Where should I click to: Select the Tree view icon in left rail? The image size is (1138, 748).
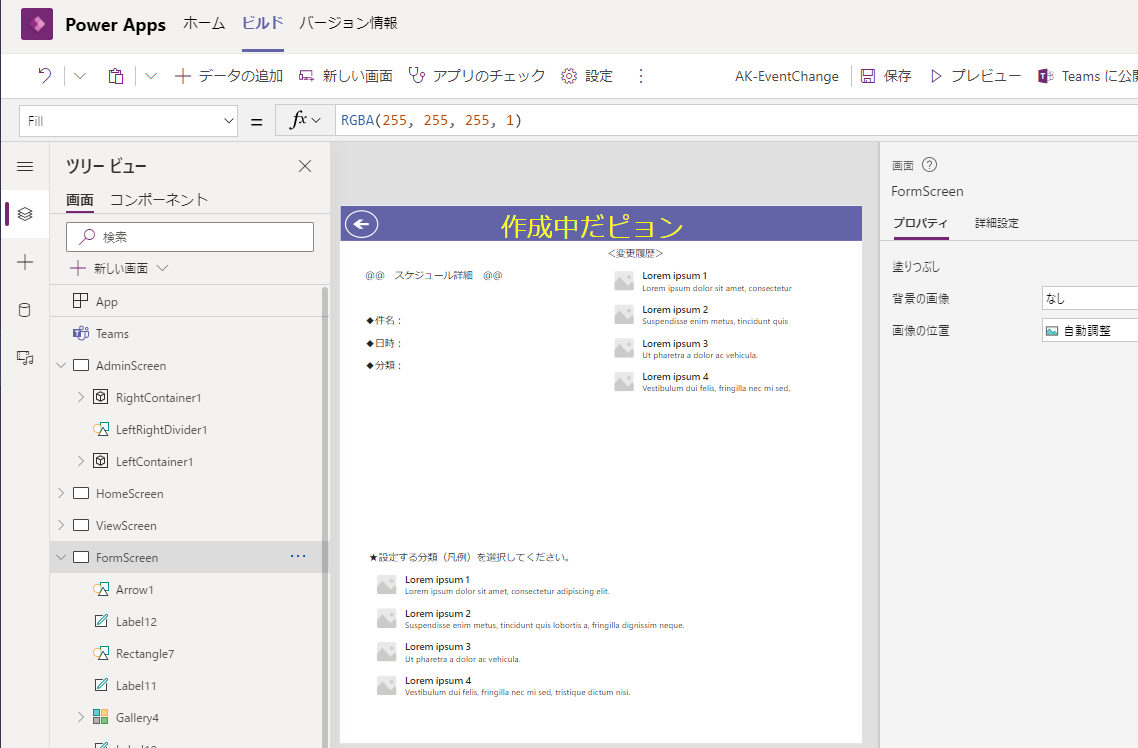(25, 213)
